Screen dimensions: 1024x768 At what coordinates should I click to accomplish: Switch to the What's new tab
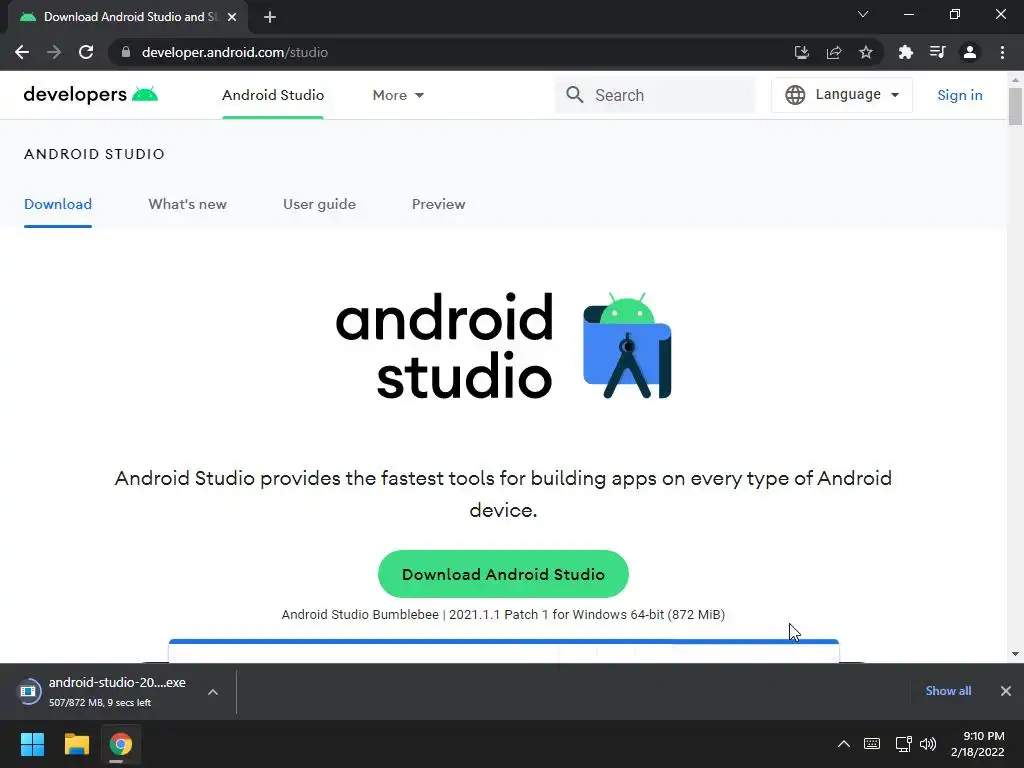click(x=187, y=204)
